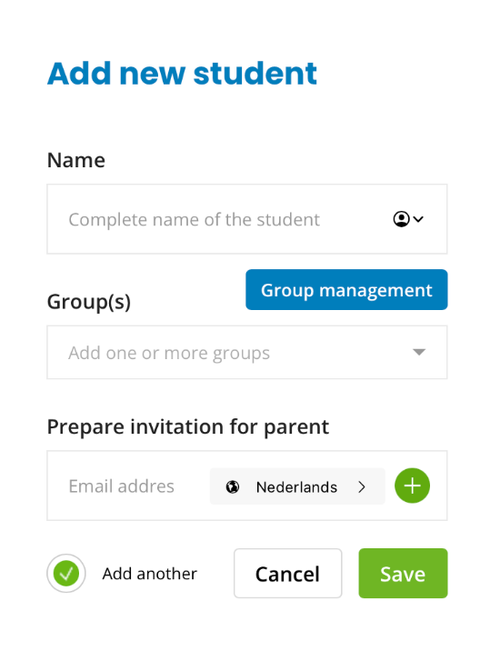500x651 pixels.
Task: Click the 'Add one or more groups' field
Action: click(247, 352)
